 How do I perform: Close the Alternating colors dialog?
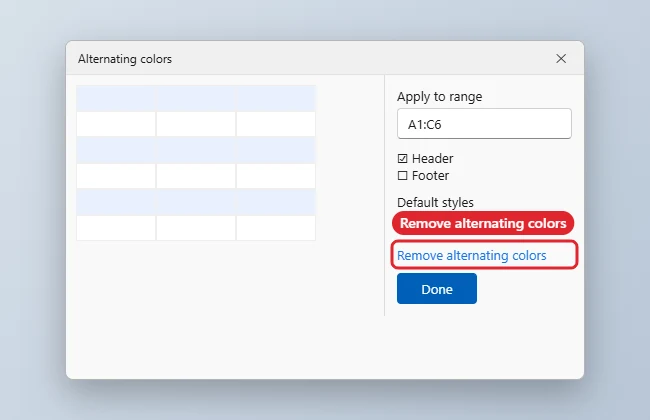[x=561, y=58]
